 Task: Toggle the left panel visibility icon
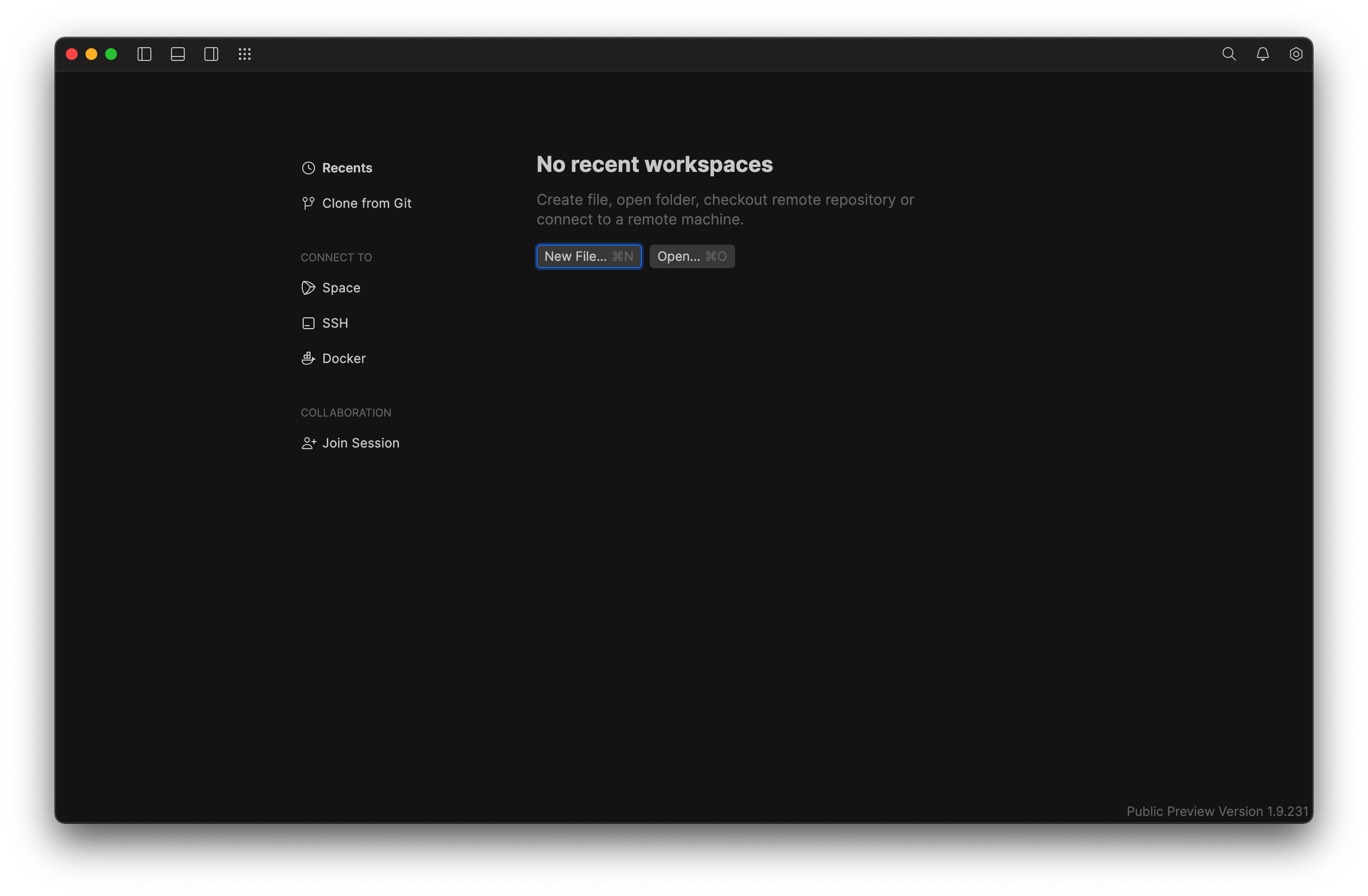click(x=144, y=54)
